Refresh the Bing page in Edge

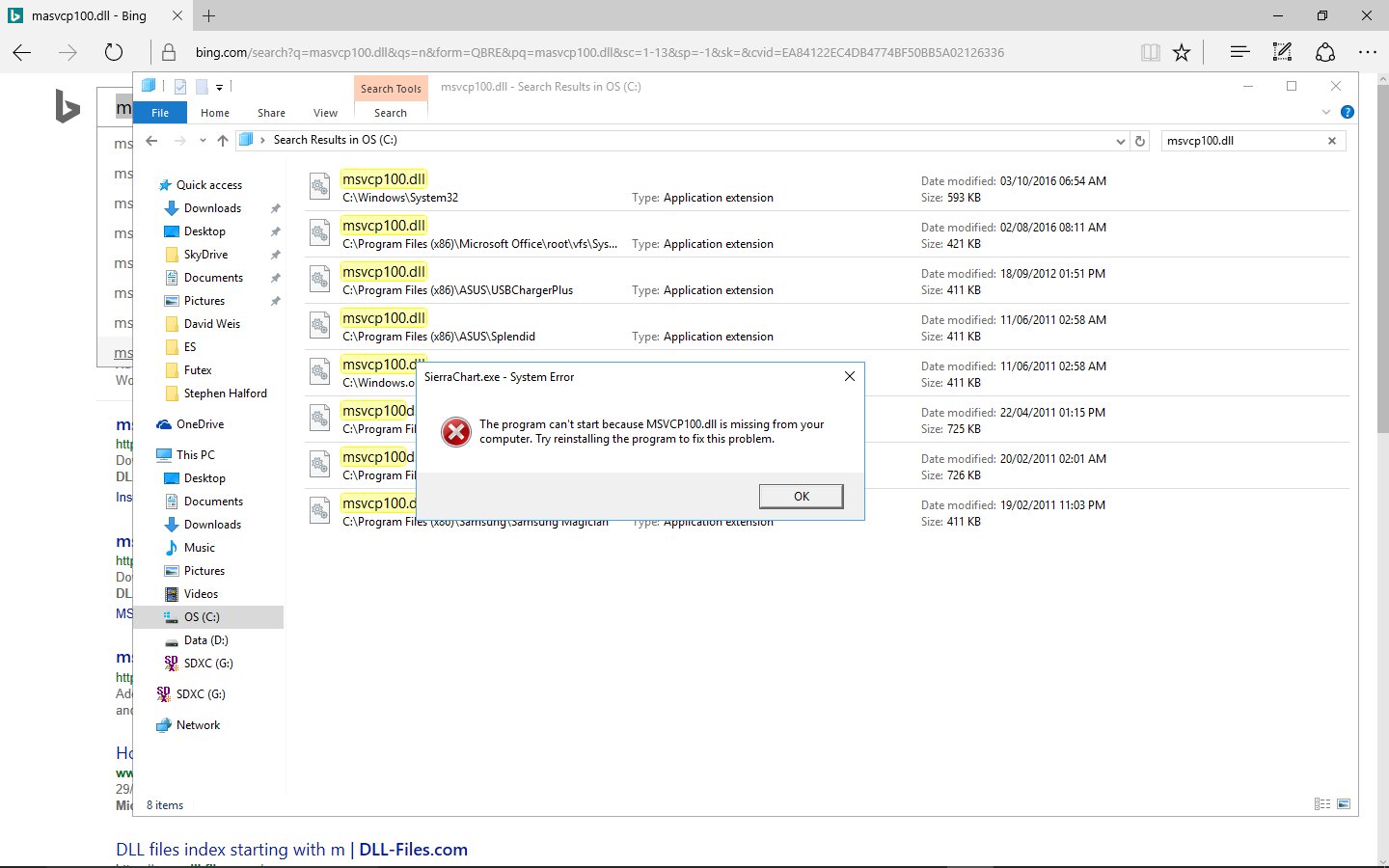(x=114, y=52)
